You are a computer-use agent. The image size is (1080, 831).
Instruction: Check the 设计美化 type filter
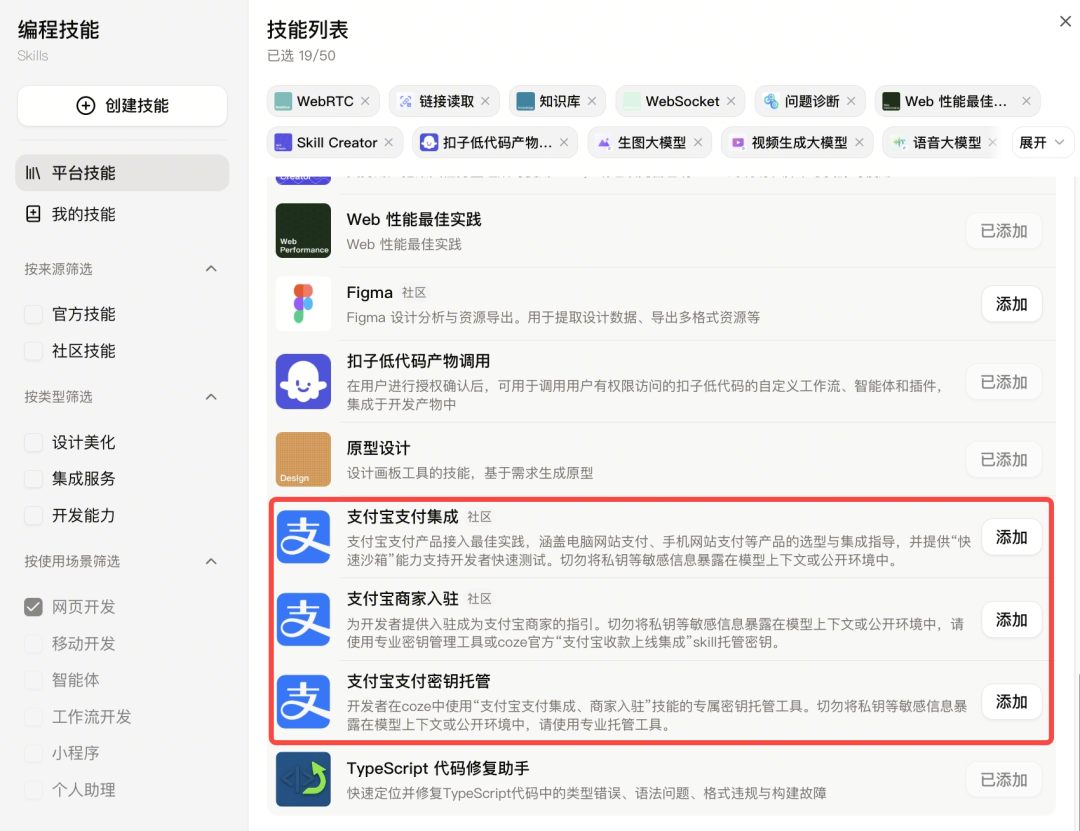point(33,442)
